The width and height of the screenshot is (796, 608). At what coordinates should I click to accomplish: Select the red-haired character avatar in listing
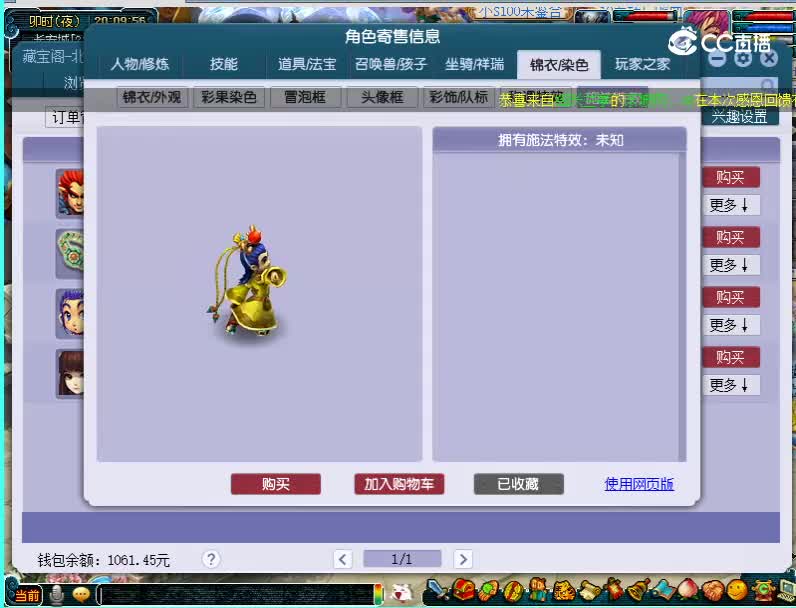point(70,193)
